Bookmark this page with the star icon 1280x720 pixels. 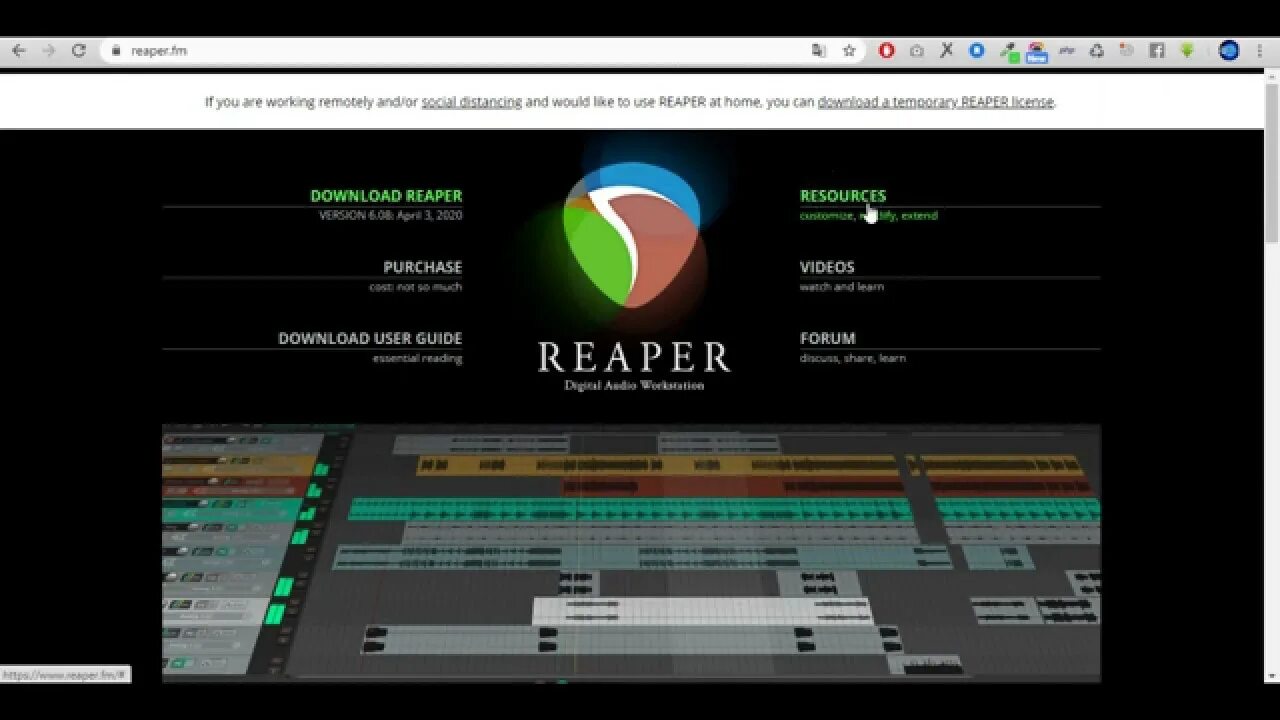click(x=849, y=51)
